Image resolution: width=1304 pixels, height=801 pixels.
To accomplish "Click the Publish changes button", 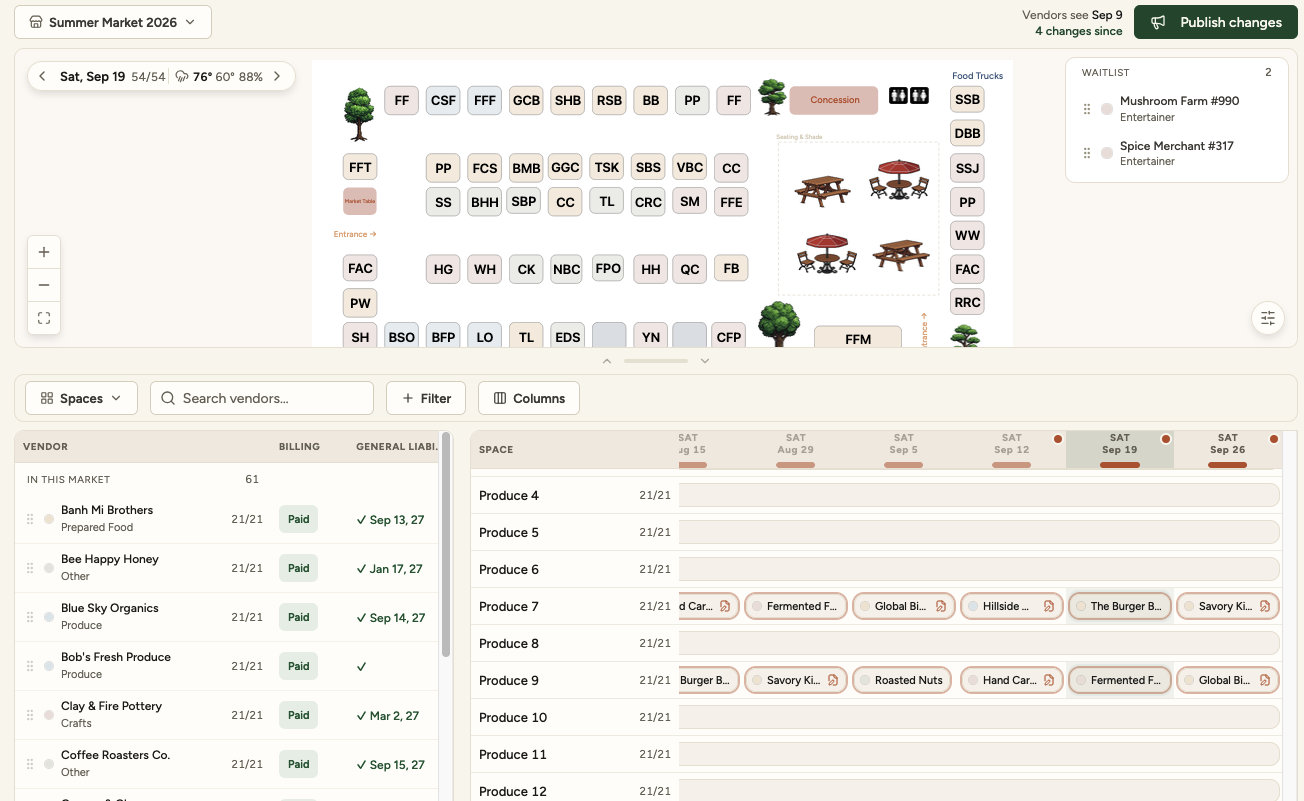I will (1216, 22).
